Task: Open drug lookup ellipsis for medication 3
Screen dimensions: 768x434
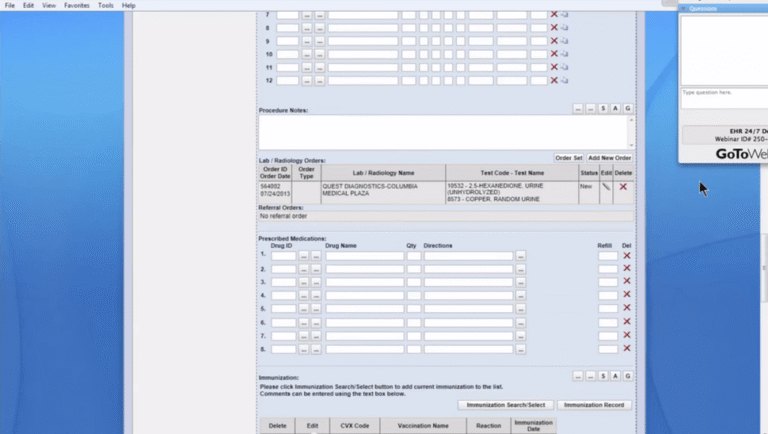Action: pyautogui.click(x=304, y=282)
